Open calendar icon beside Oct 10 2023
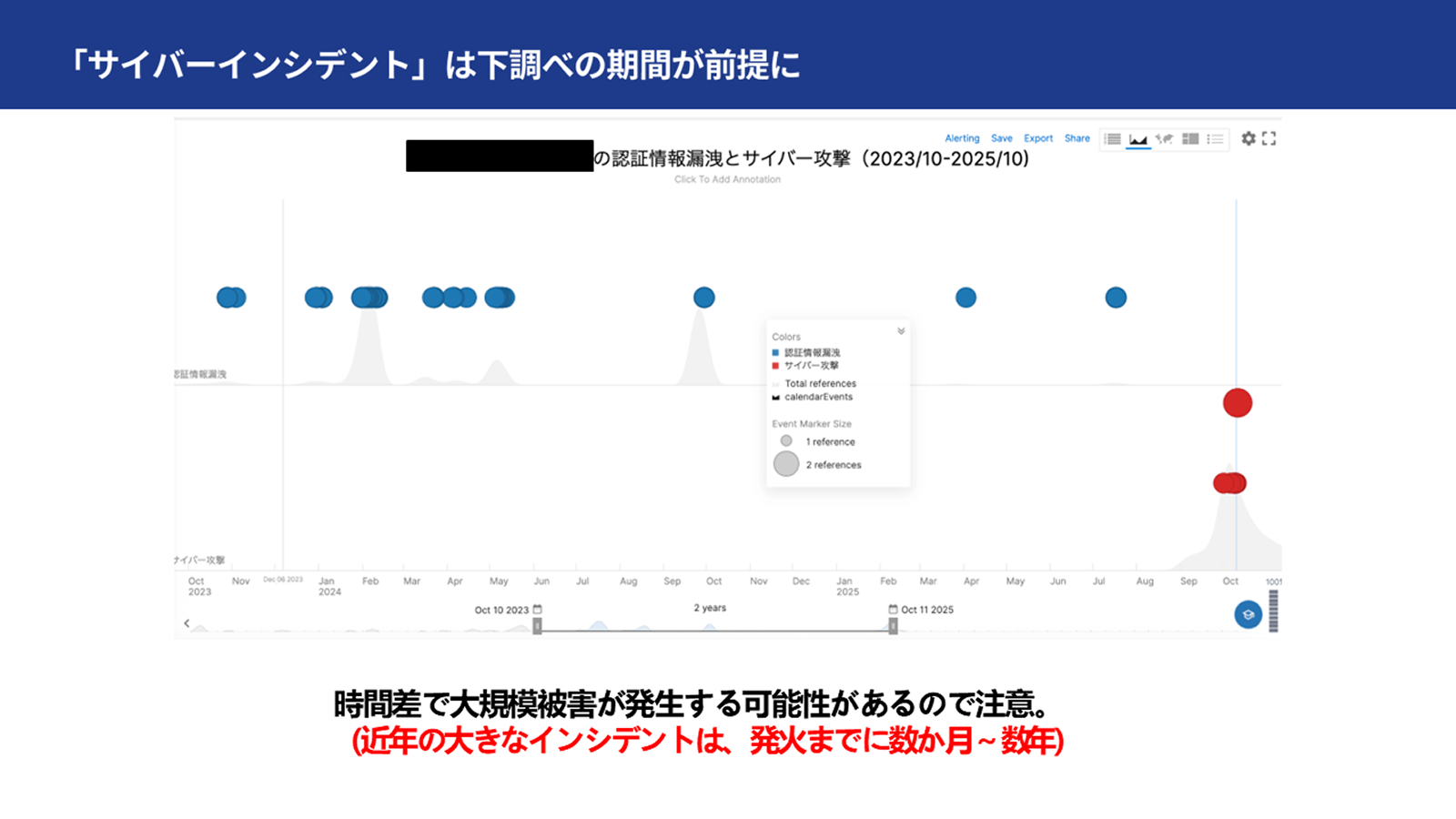Image resolution: width=1456 pixels, height=819 pixels. click(538, 610)
